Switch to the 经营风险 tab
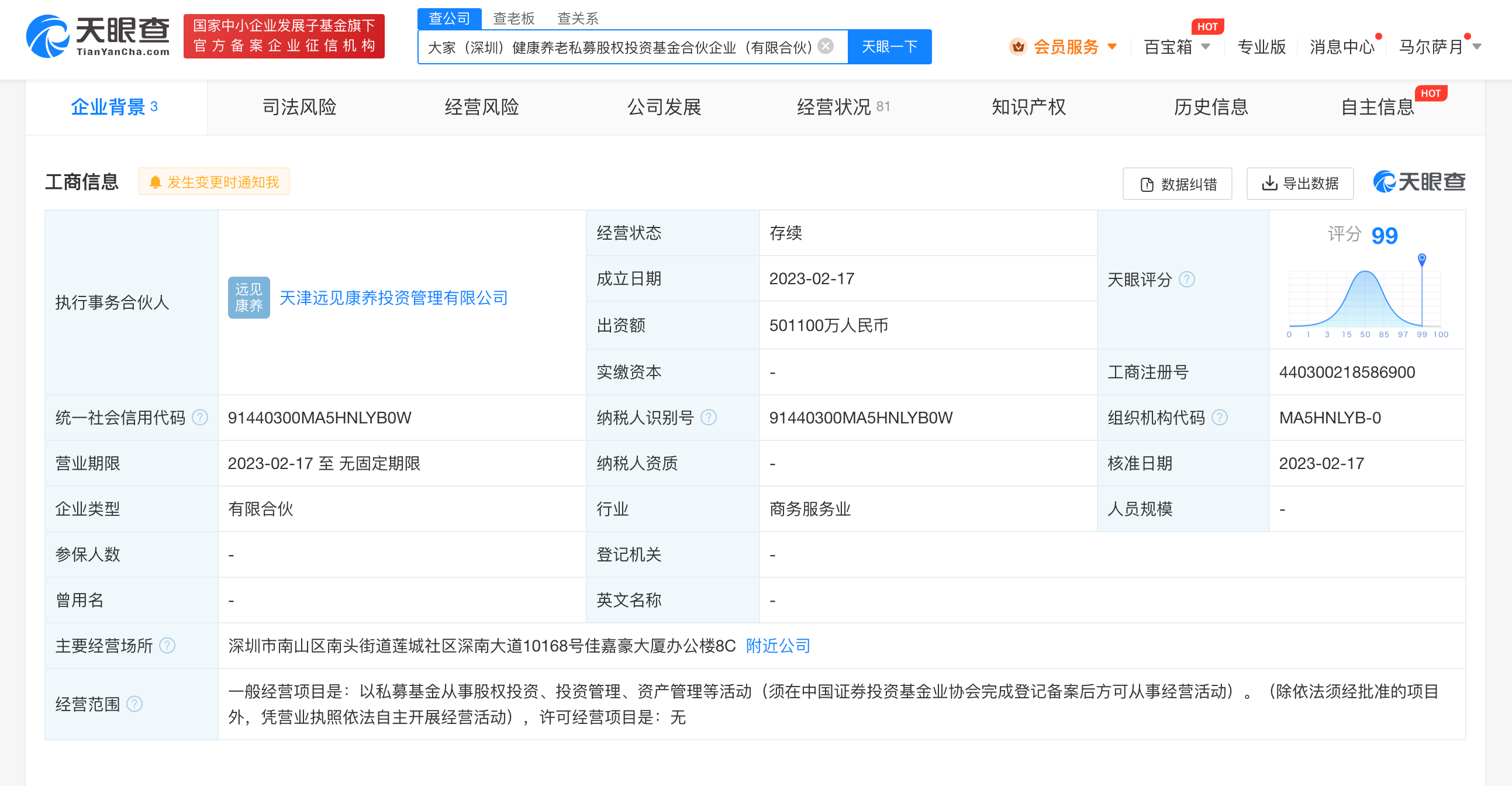Viewport: 1512px width, 786px height. (482, 107)
